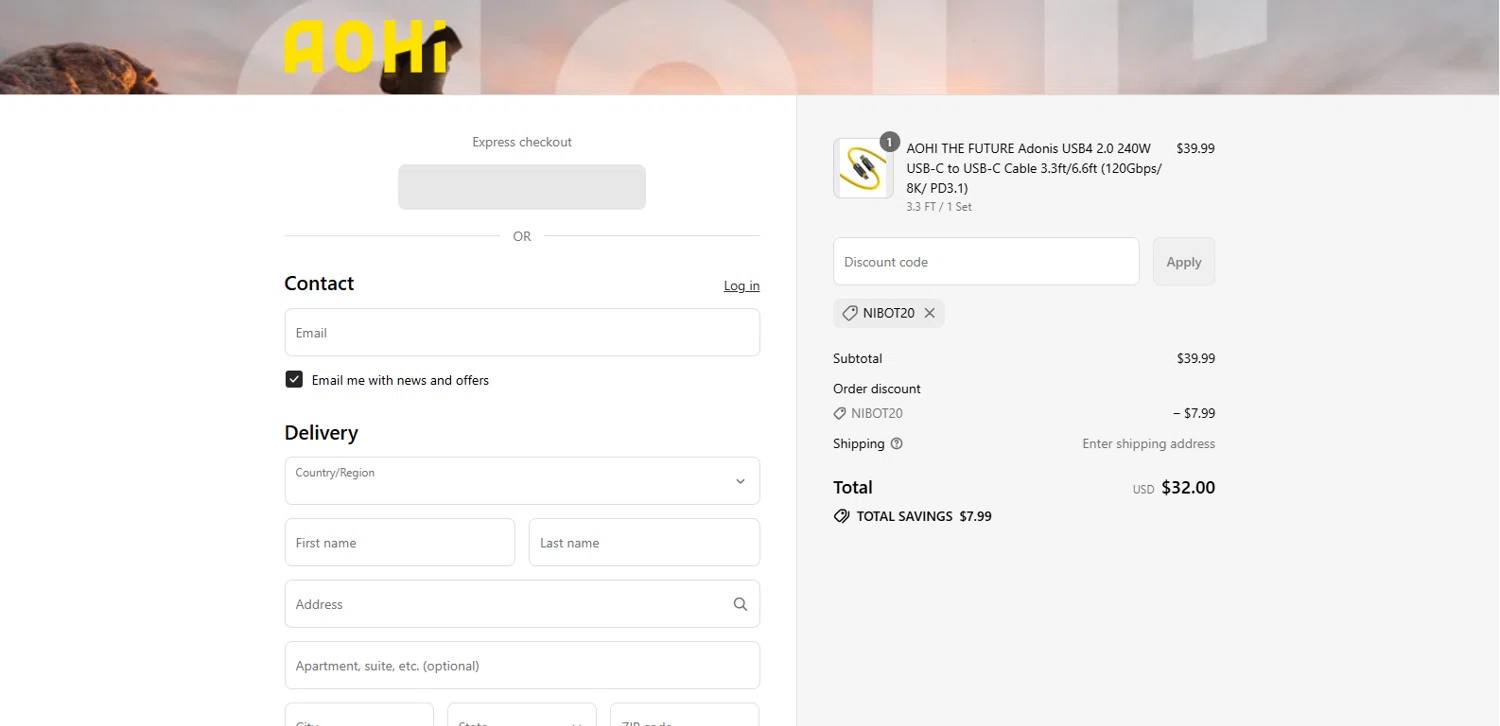
Task: Click the shipping info question mark icon
Action: pyautogui.click(x=896, y=444)
